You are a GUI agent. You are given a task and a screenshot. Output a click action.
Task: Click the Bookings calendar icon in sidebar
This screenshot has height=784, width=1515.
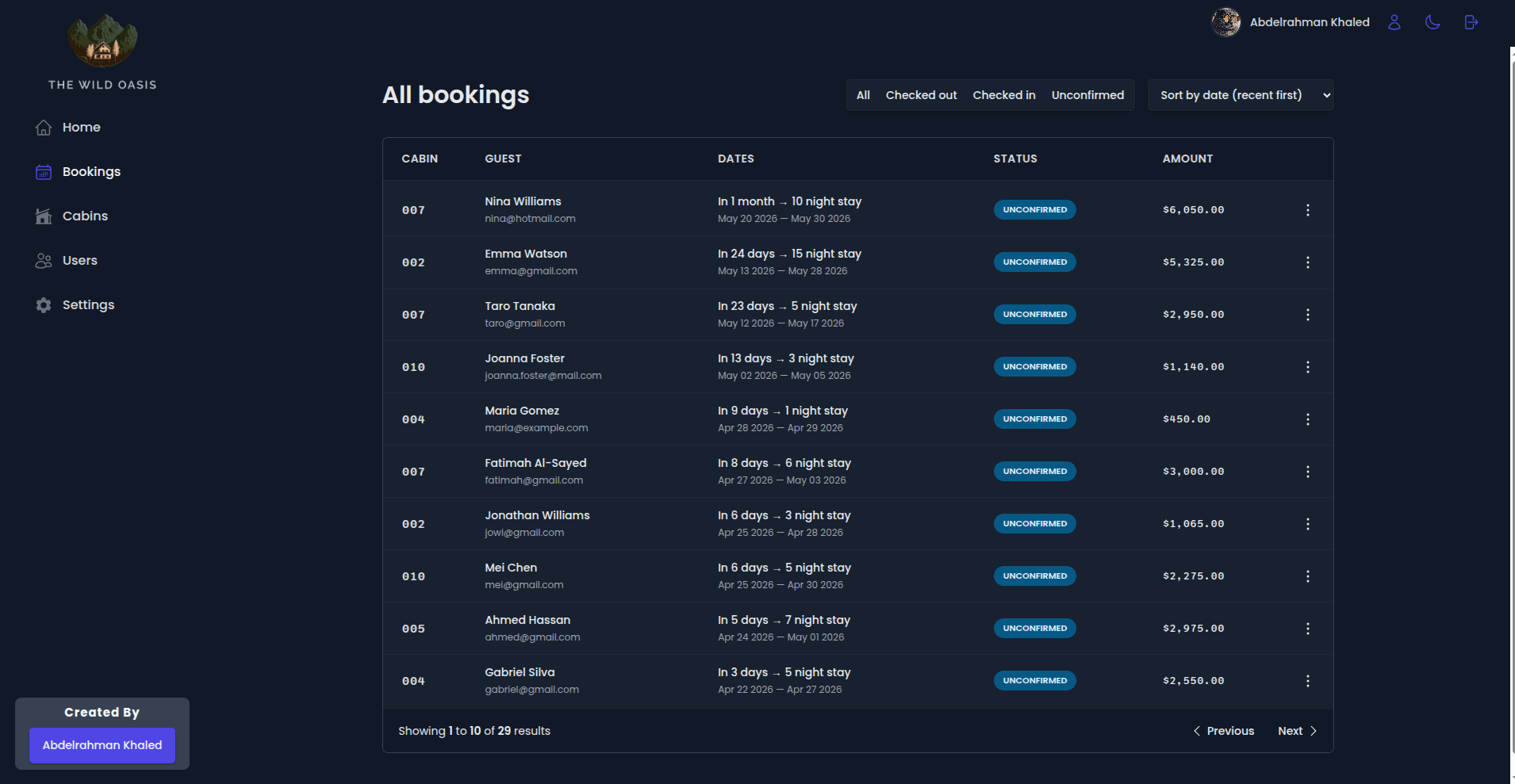coord(44,172)
